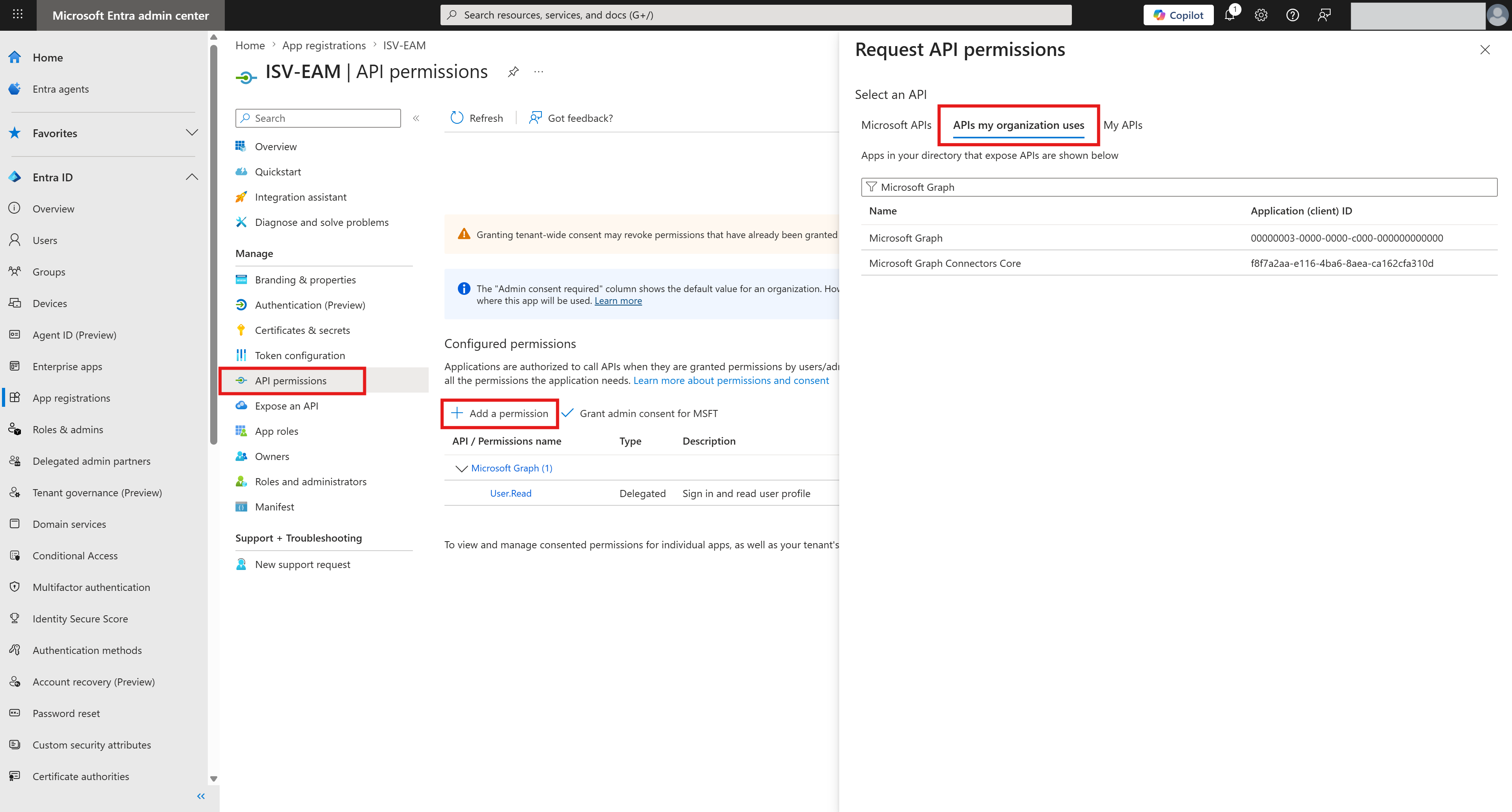Click the top bar feedback person icon
1512x812 pixels.
tap(1324, 15)
